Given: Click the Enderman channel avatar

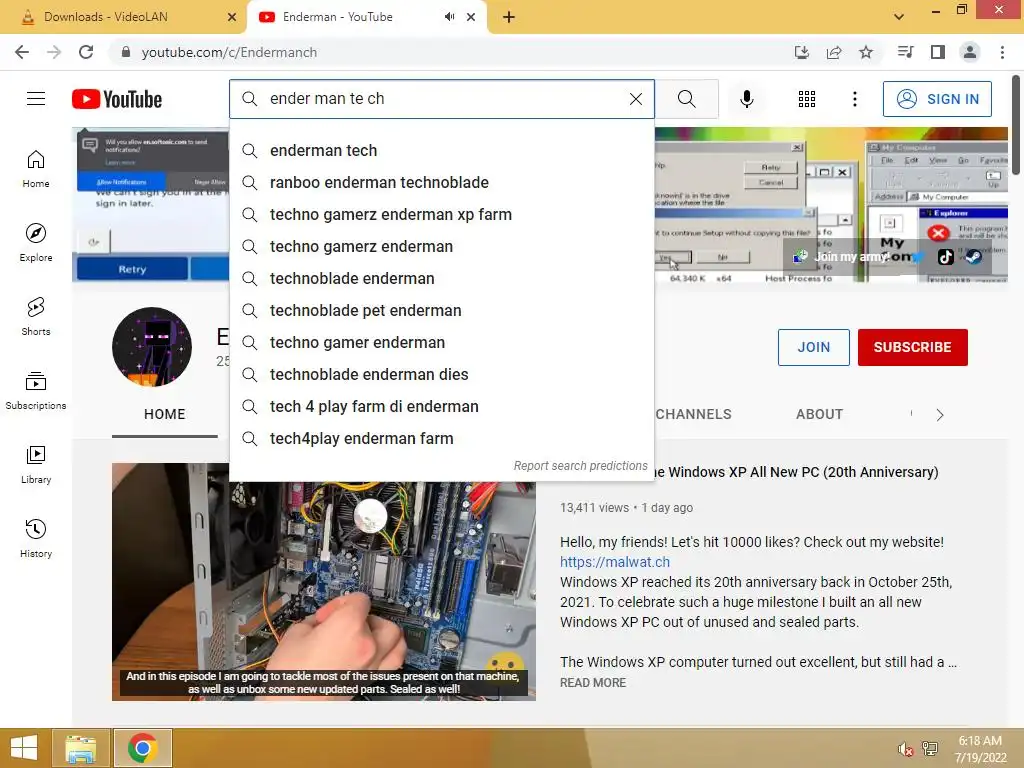Looking at the screenshot, I should [152, 347].
